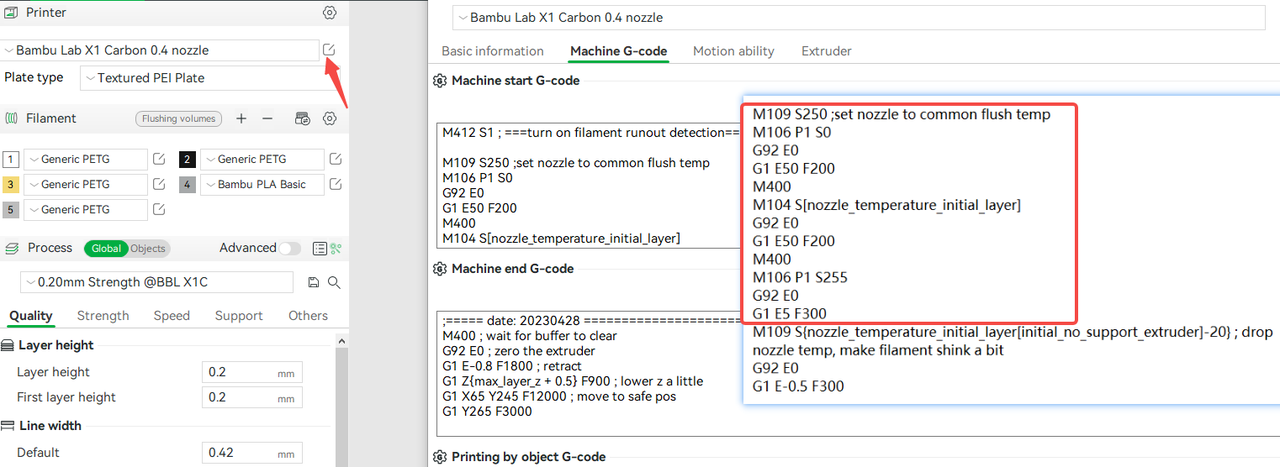The height and width of the screenshot is (467, 1280).
Task: Click the Flushing volumes button
Action: (178, 118)
